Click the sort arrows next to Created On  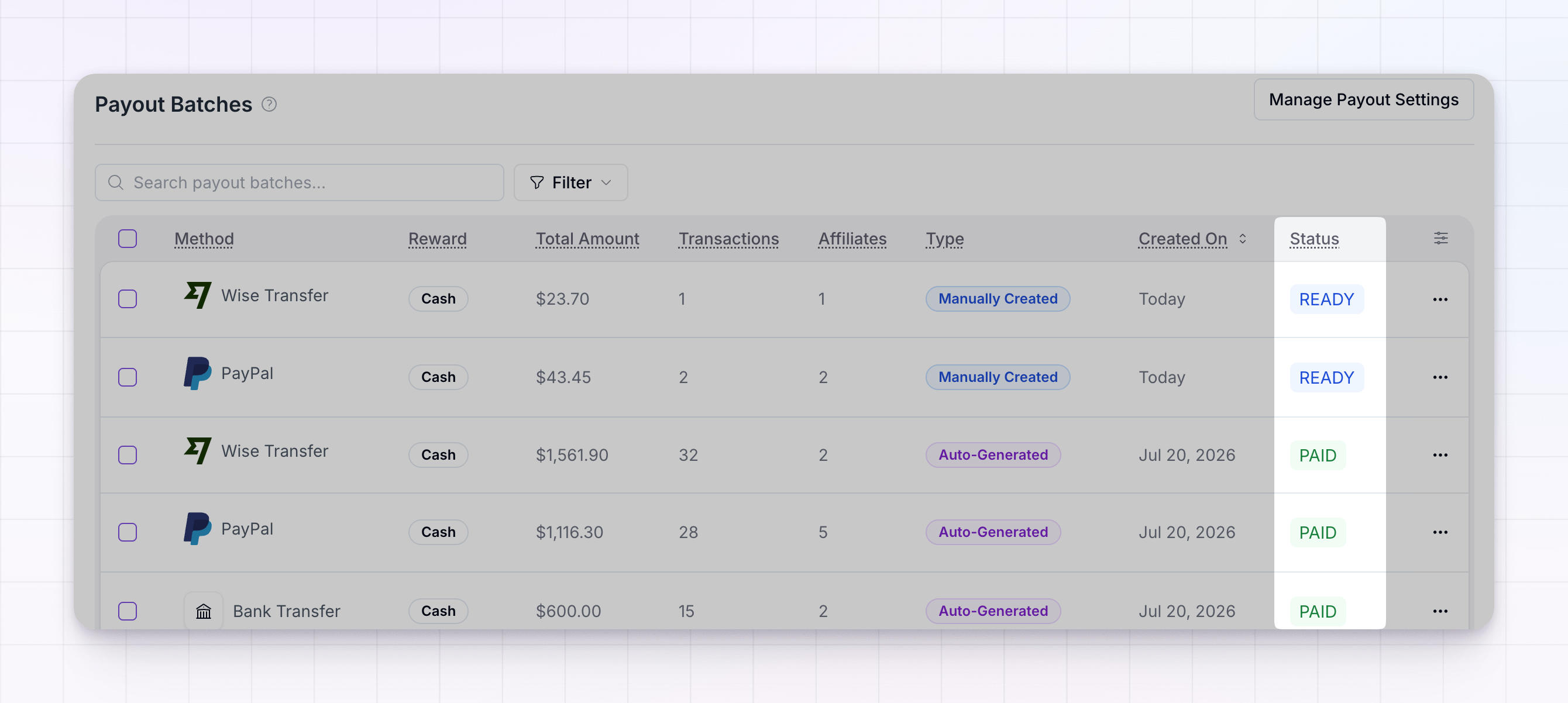click(x=1242, y=239)
